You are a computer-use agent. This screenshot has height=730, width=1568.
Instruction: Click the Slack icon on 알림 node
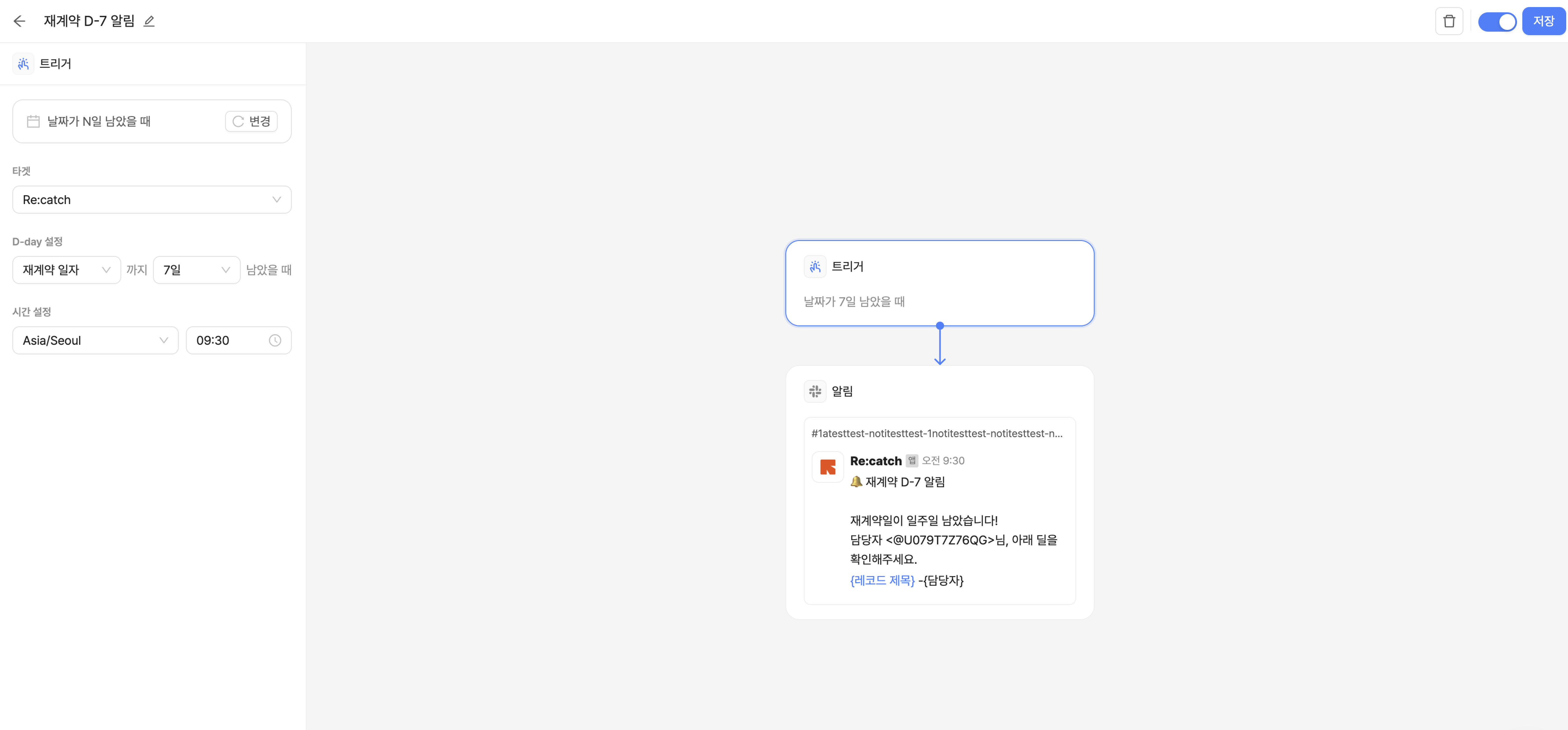coord(815,391)
